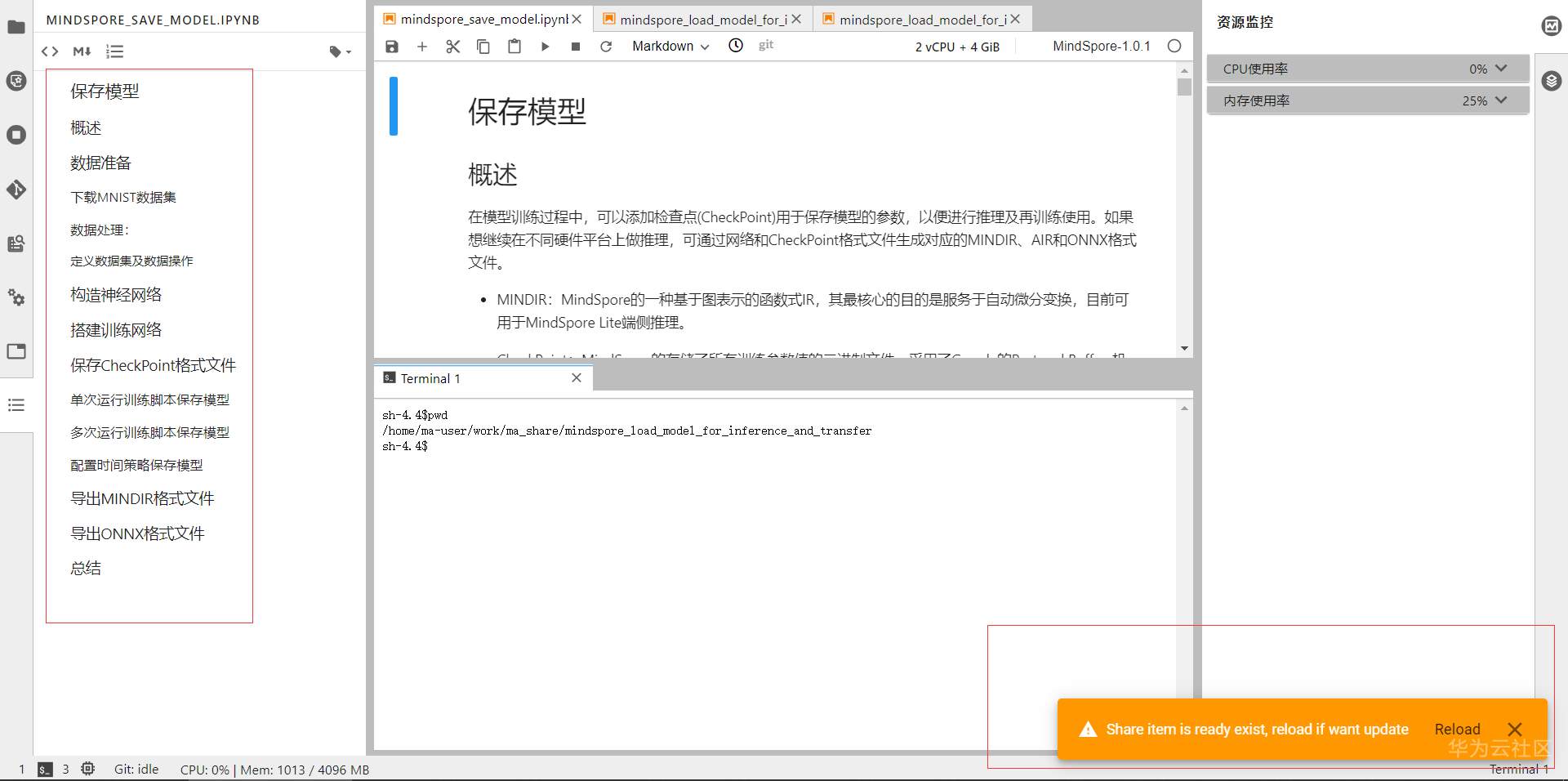
Task: Restart the kernel with the circular arrow
Action: (606, 47)
